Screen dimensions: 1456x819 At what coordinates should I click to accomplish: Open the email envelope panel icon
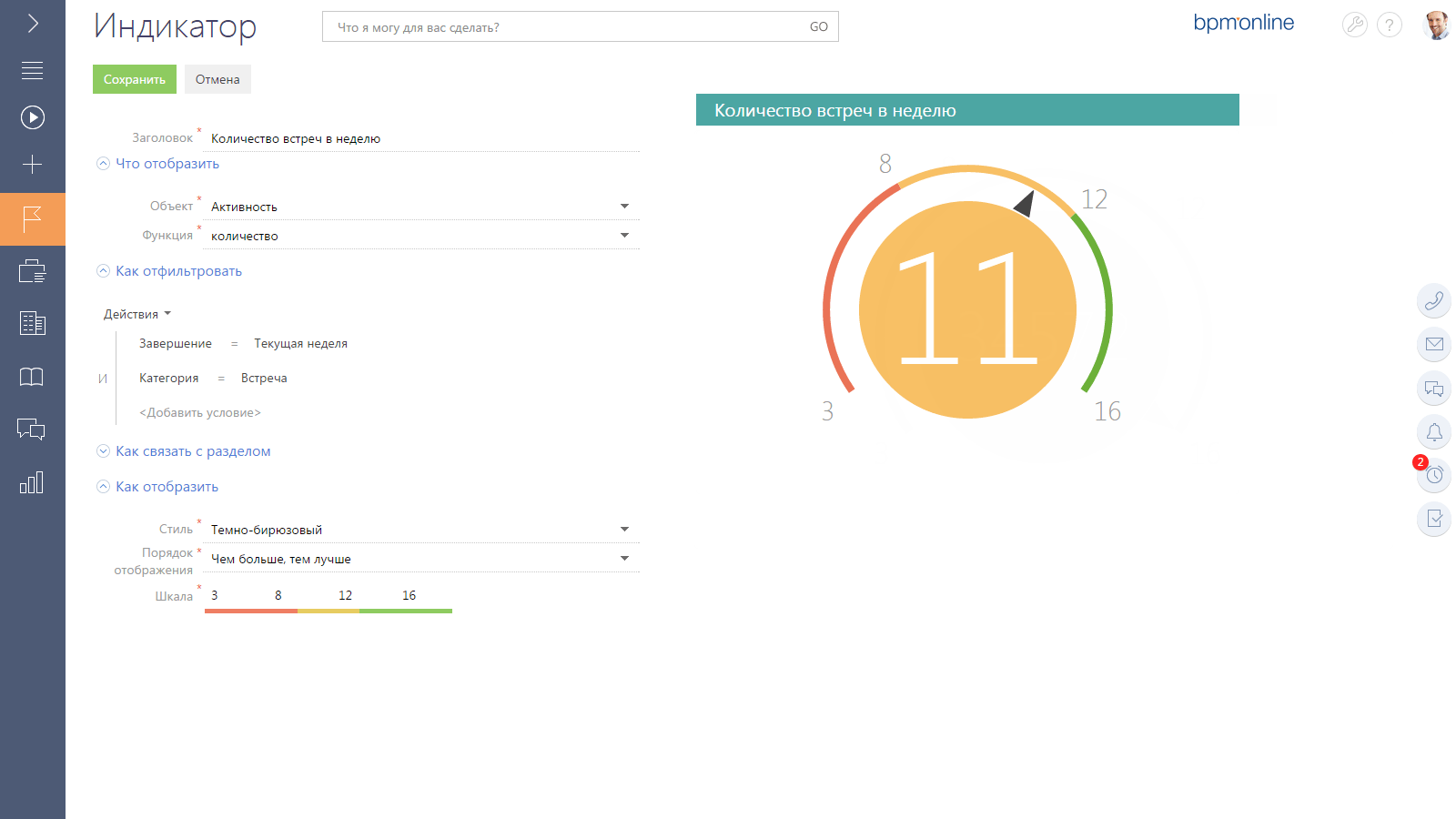[x=1434, y=344]
